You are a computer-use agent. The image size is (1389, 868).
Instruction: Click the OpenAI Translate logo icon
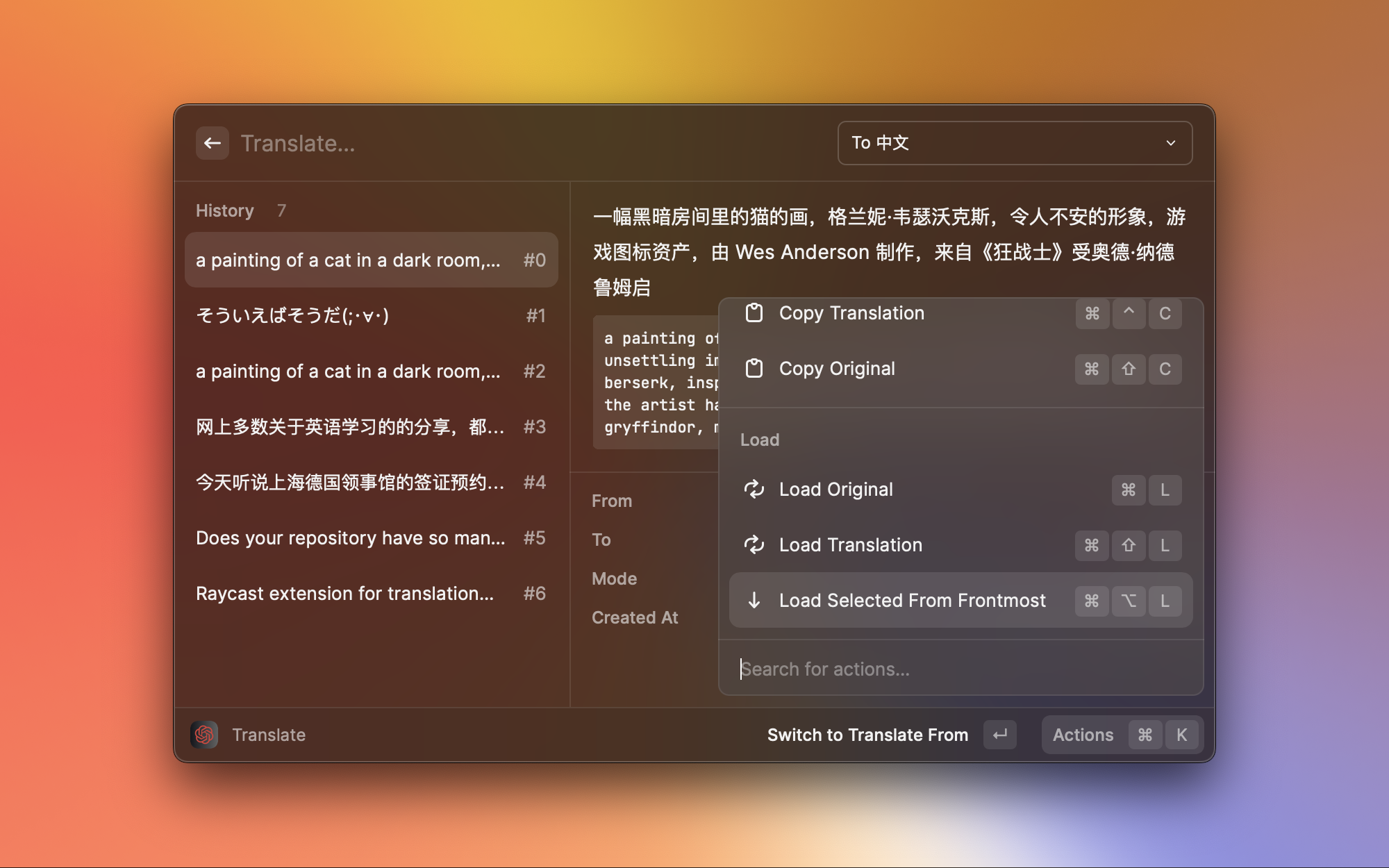coord(204,735)
